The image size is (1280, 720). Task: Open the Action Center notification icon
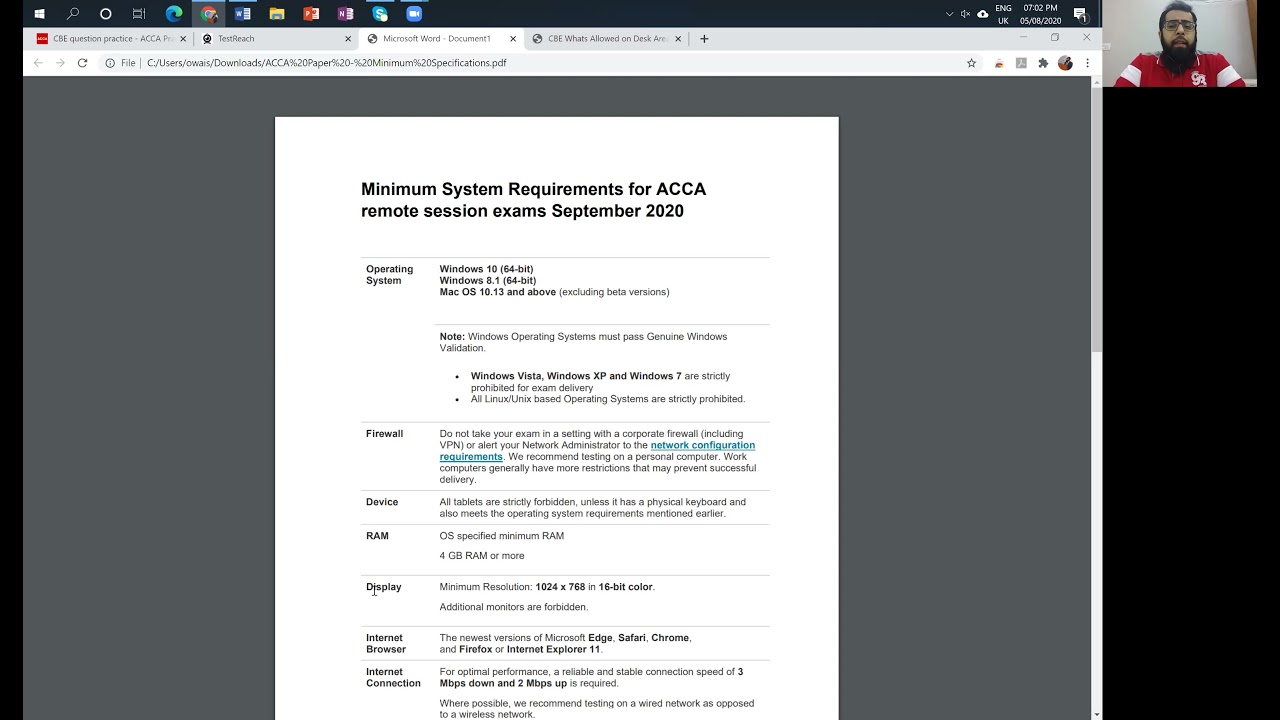[1080, 14]
